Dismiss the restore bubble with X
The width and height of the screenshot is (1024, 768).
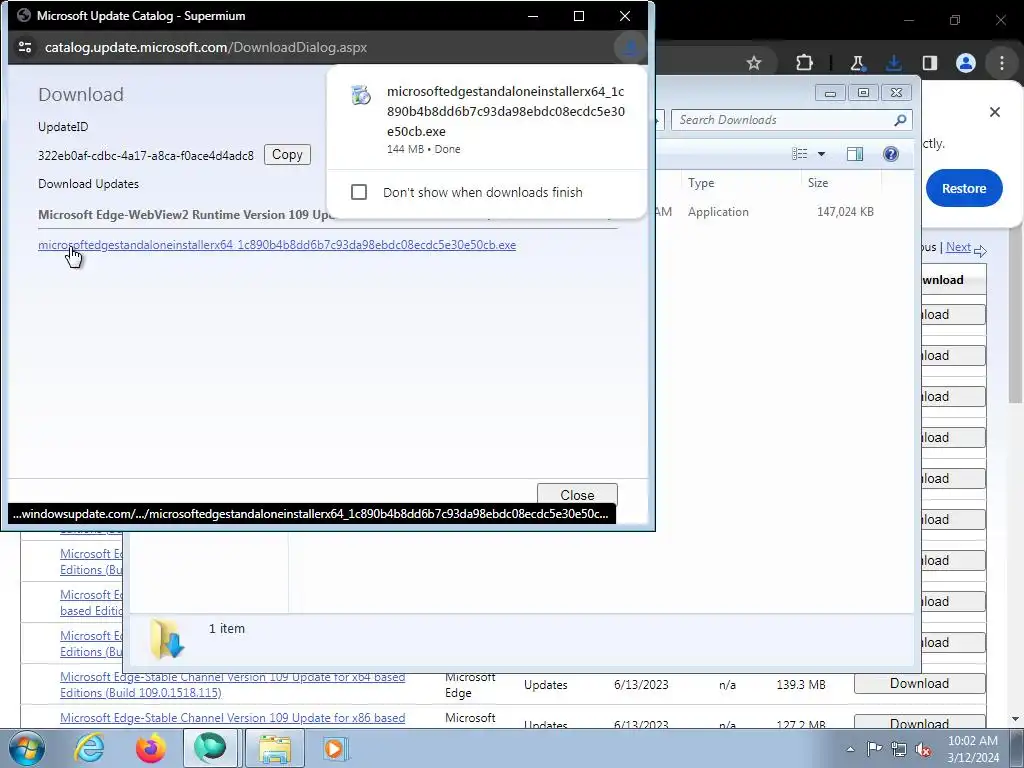point(995,112)
